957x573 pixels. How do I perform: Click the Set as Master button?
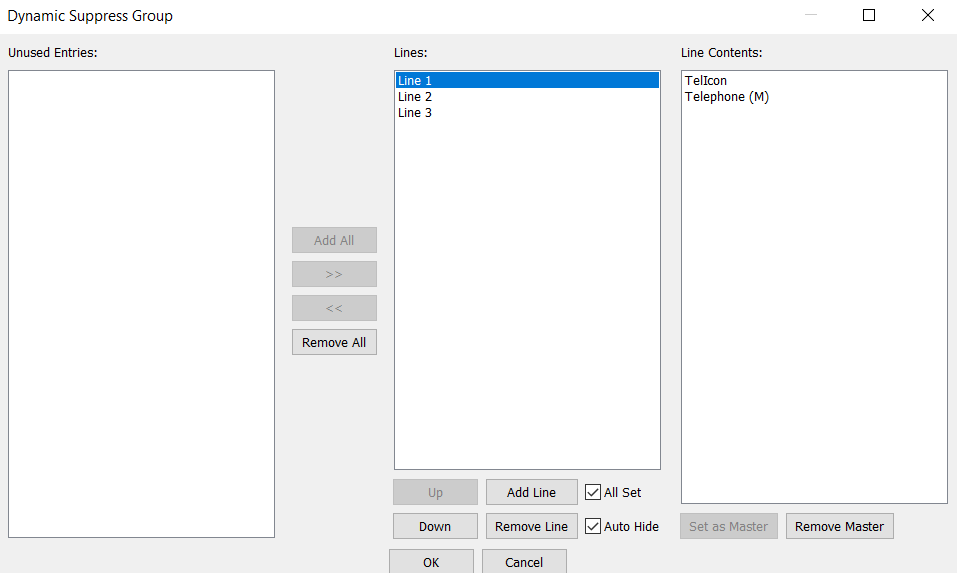(x=729, y=526)
